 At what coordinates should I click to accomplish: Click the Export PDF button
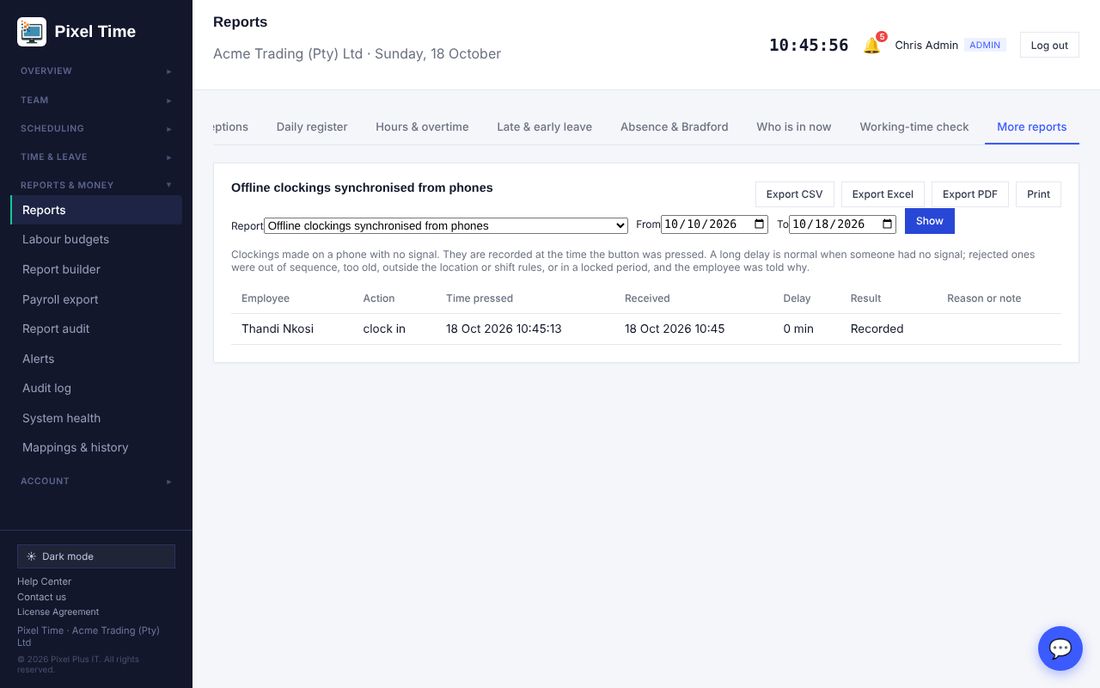[970, 194]
